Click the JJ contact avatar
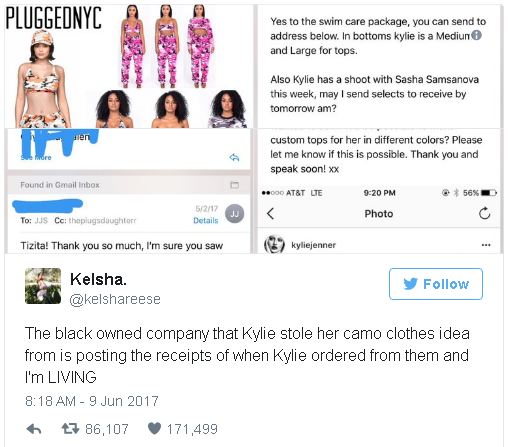This screenshot has height=447, width=508. point(235,214)
